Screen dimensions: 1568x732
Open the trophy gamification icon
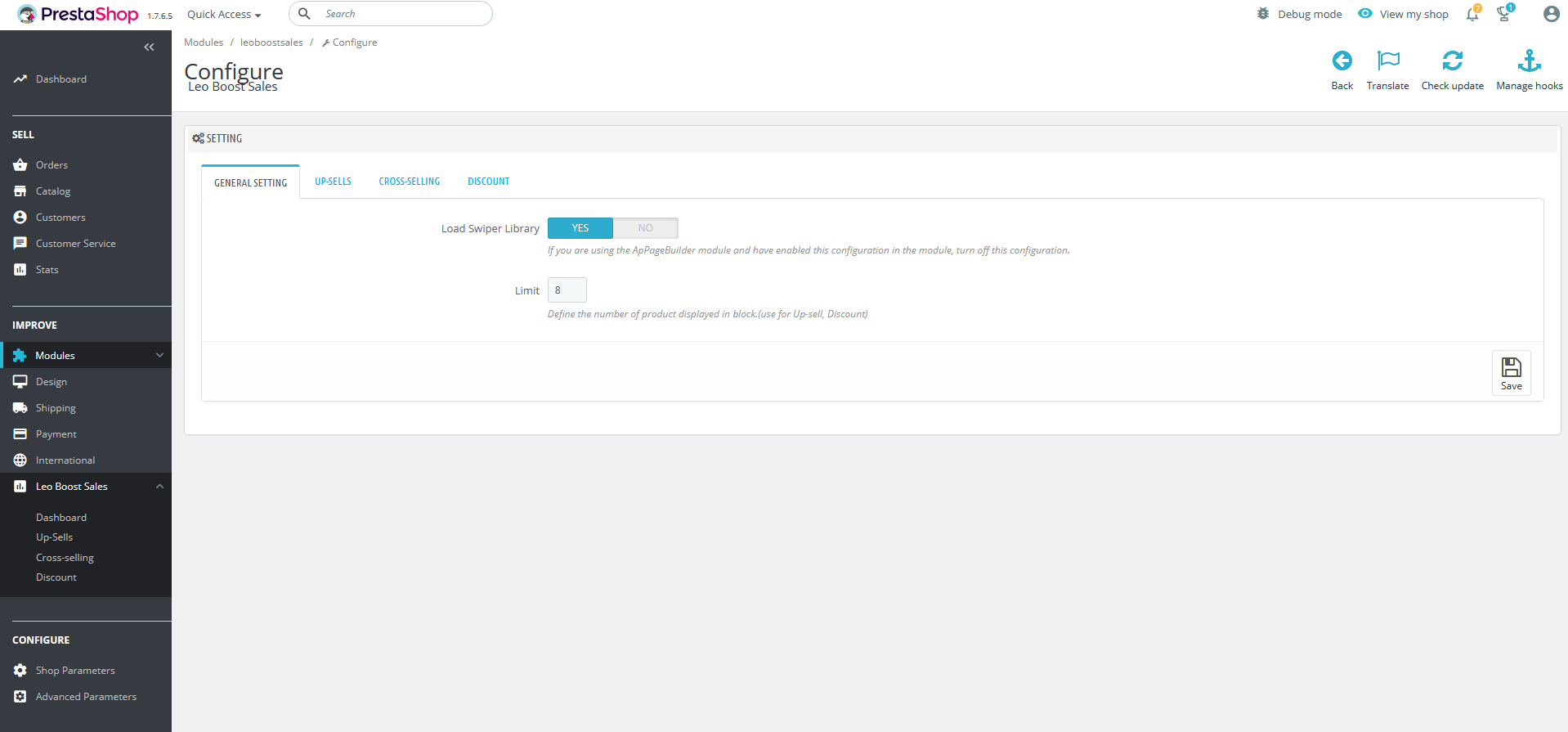tap(1504, 14)
